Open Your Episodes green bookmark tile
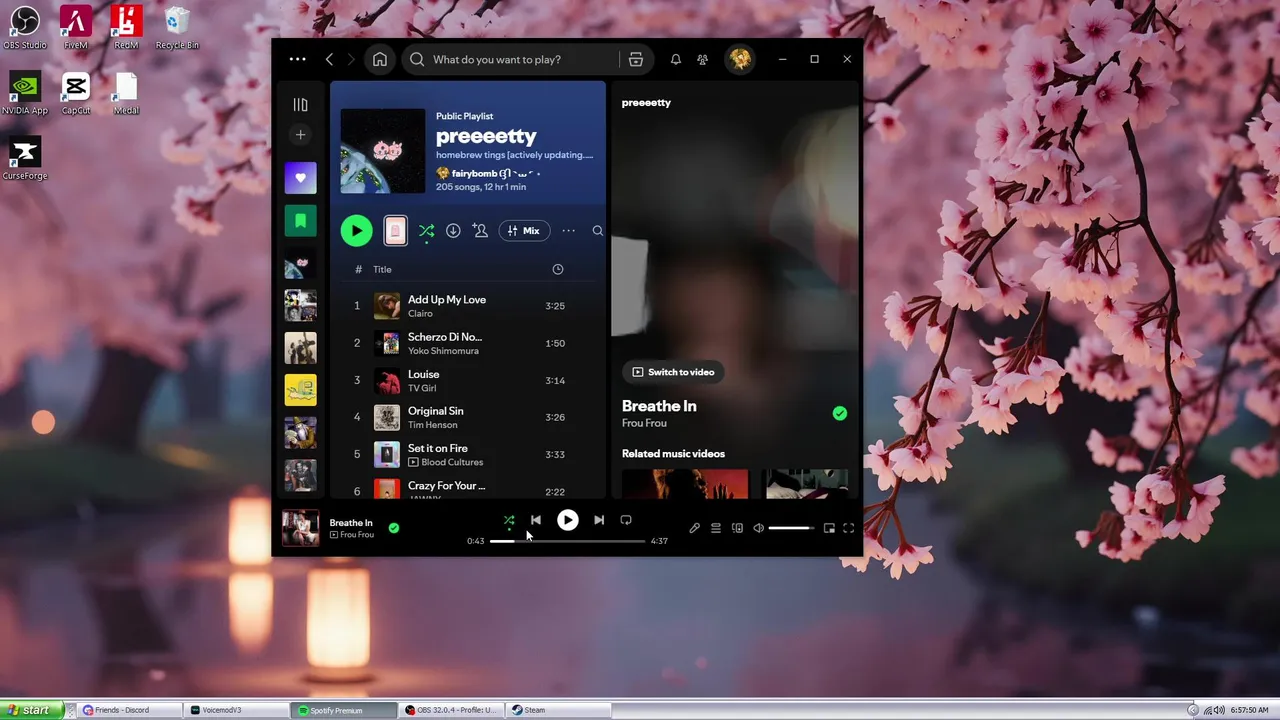1280x720 pixels. 300,221
